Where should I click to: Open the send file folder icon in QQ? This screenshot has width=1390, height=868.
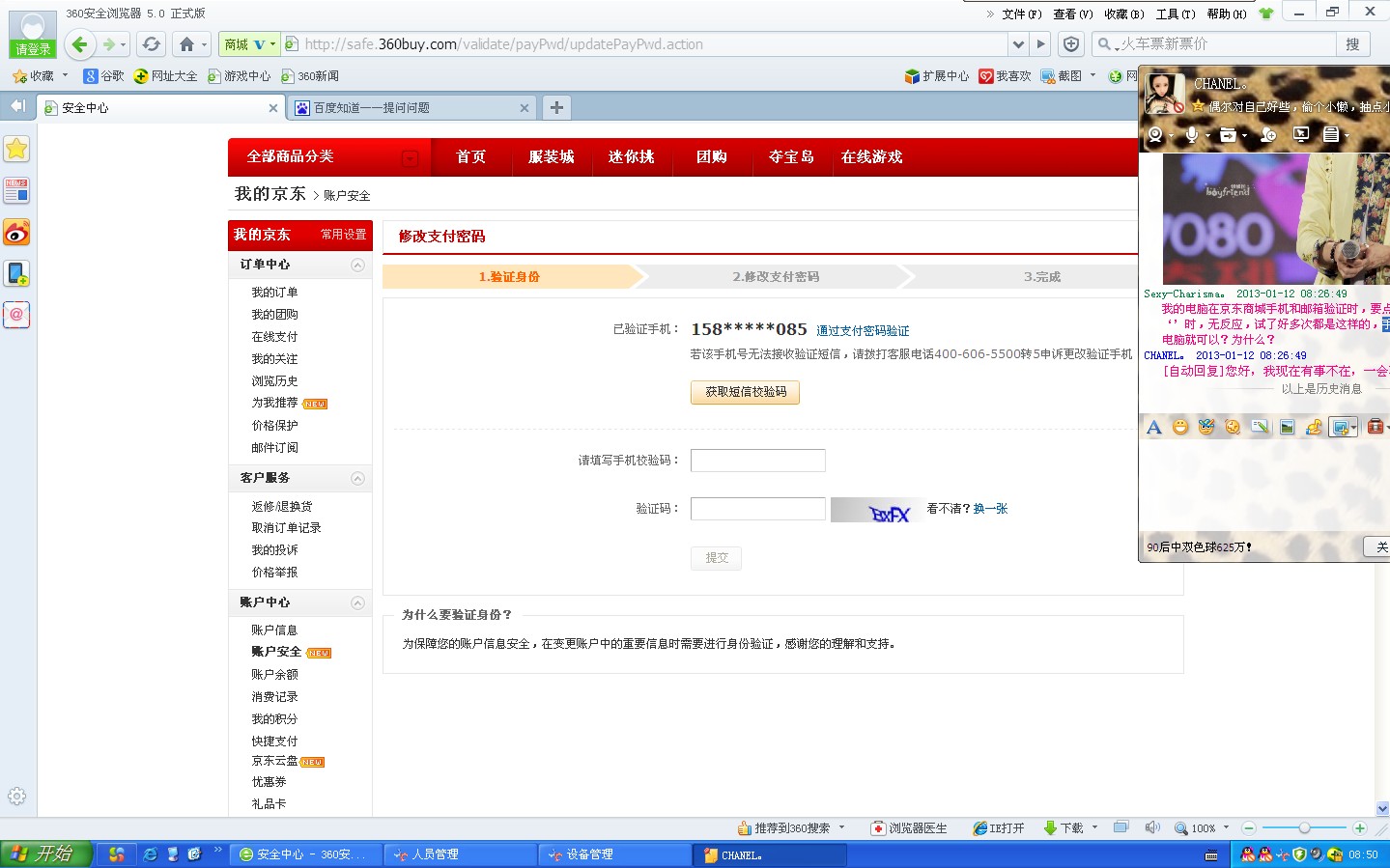point(1228,135)
